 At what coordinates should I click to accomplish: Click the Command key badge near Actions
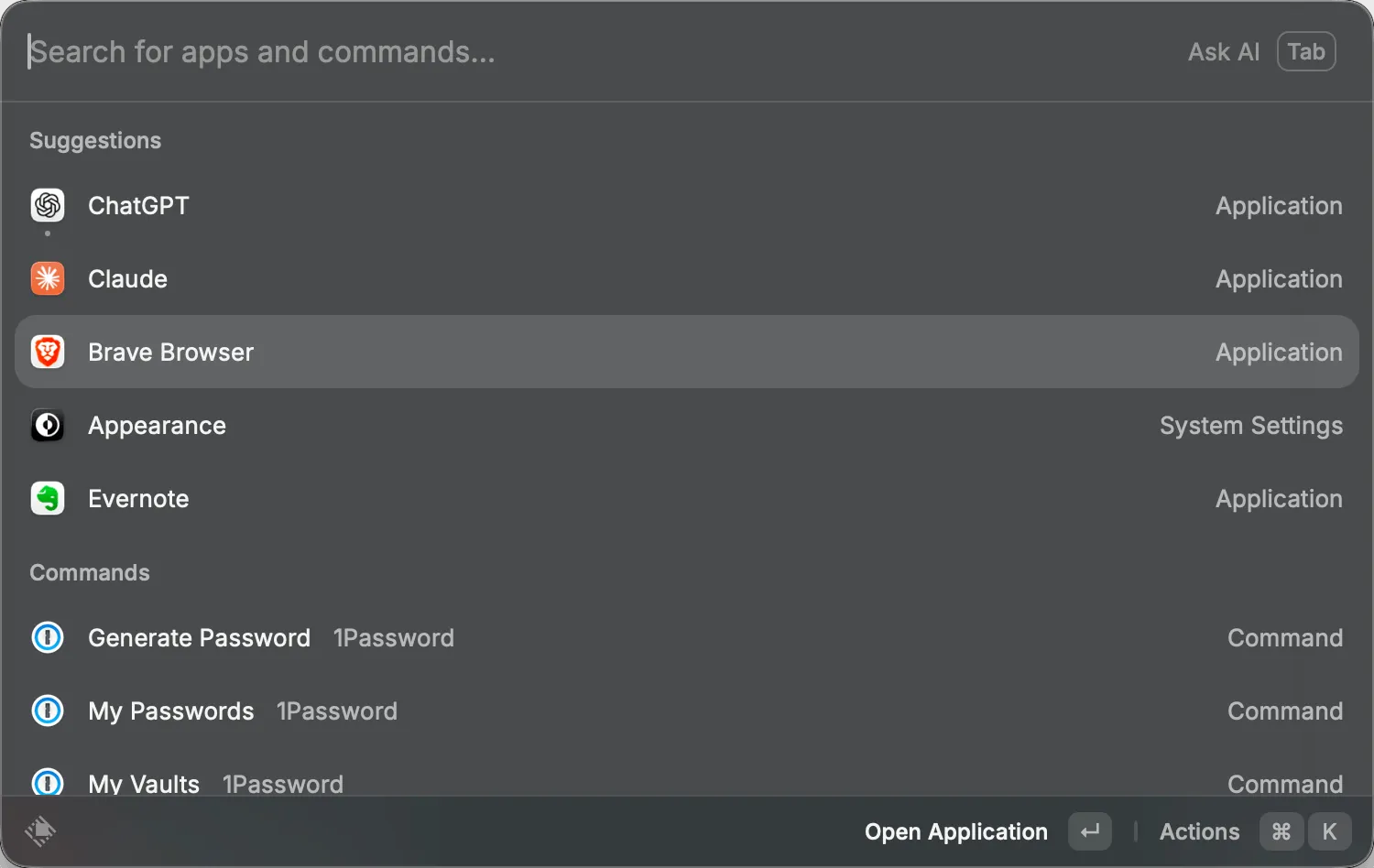click(1281, 831)
